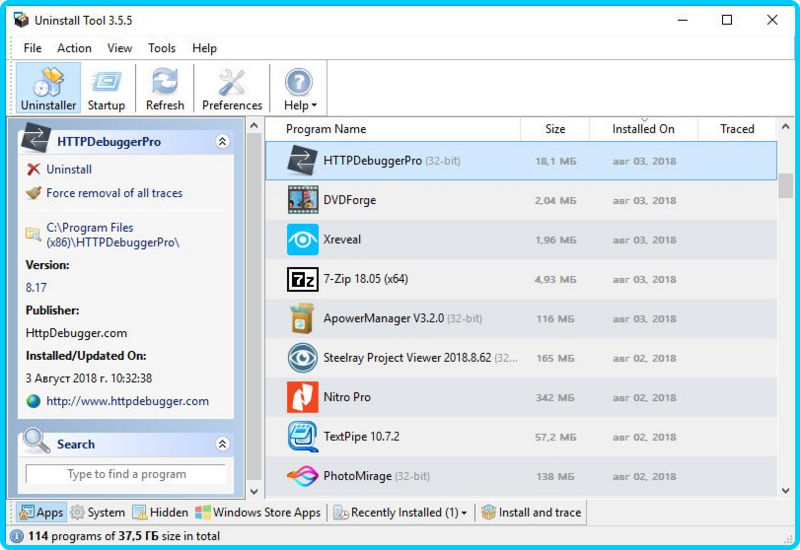Select TextPipe 10.7.2 entry

tap(361, 437)
